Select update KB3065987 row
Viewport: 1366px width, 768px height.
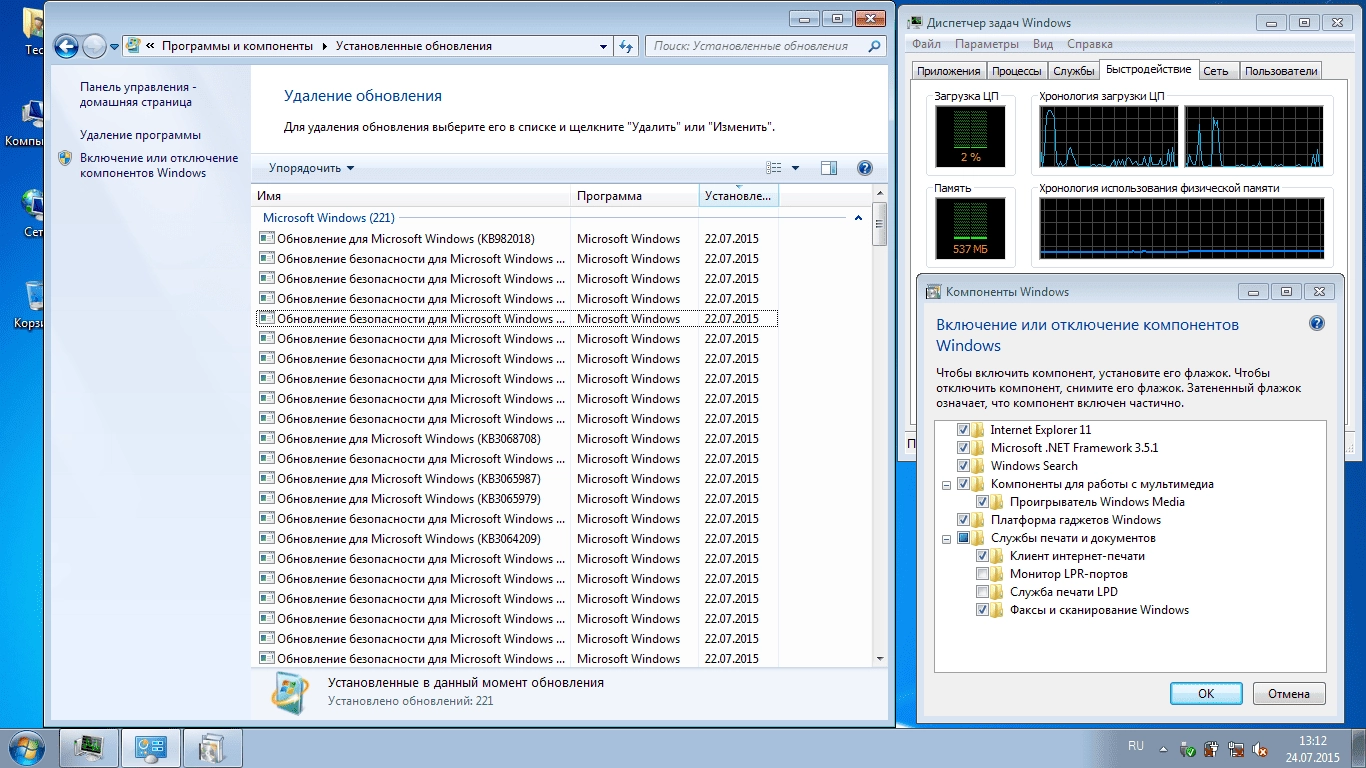517,479
